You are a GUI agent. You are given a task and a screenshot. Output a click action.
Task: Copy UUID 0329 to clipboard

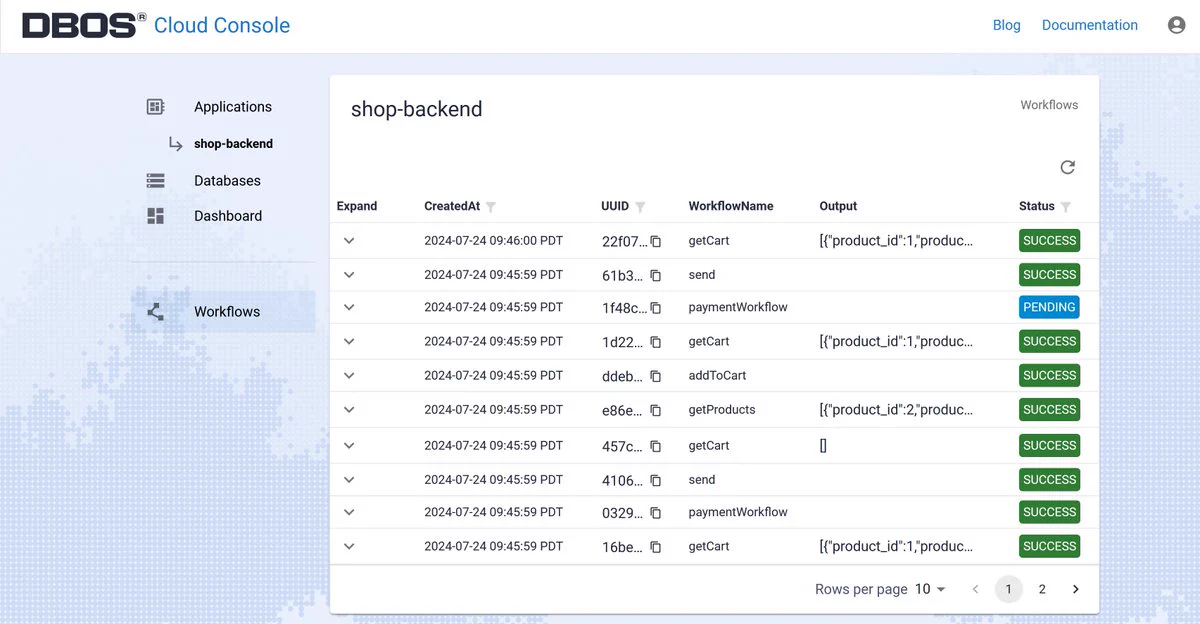point(656,513)
